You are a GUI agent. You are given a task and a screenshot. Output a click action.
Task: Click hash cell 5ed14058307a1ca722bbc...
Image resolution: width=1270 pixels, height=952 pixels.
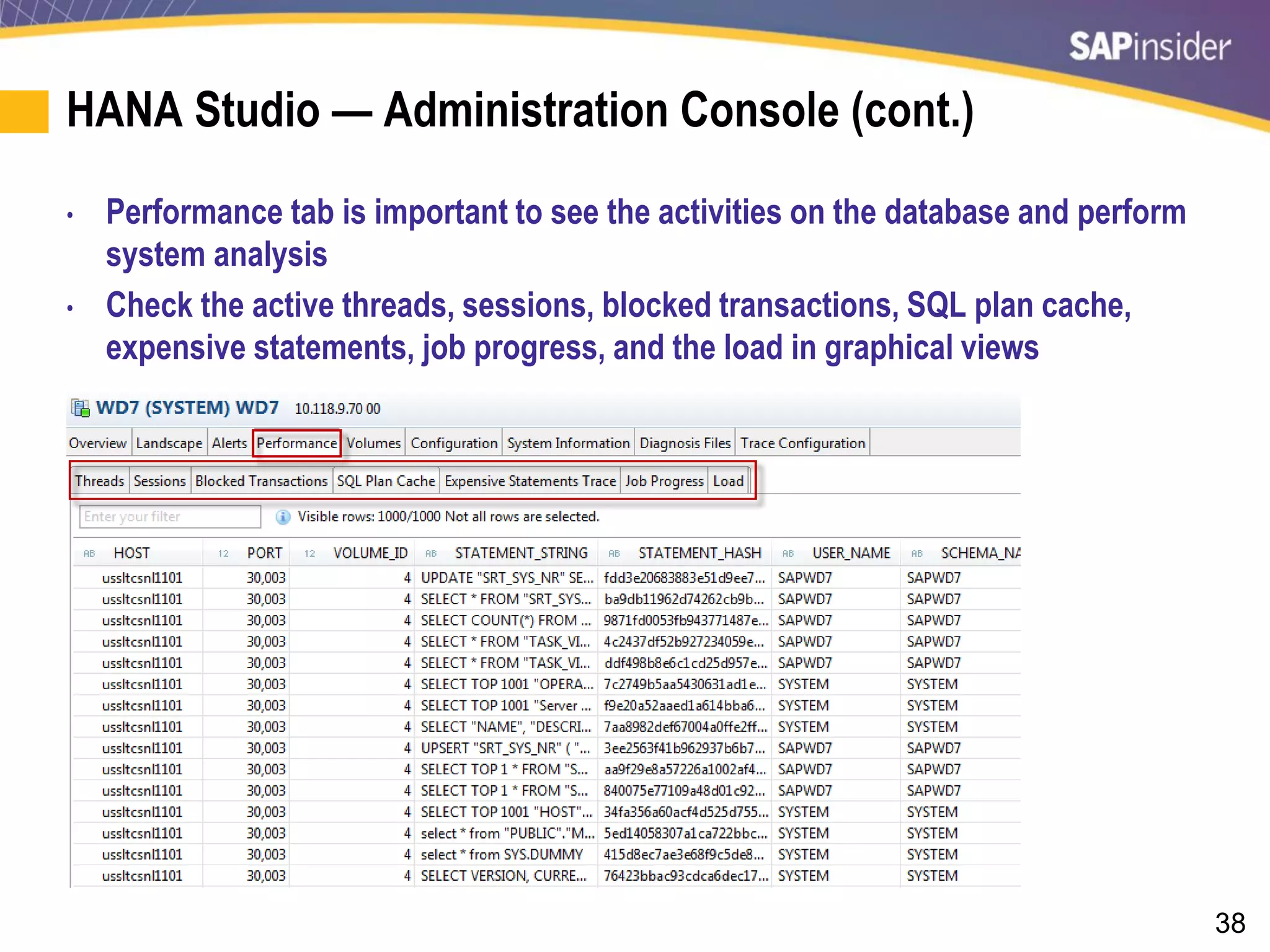click(x=685, y=834)
